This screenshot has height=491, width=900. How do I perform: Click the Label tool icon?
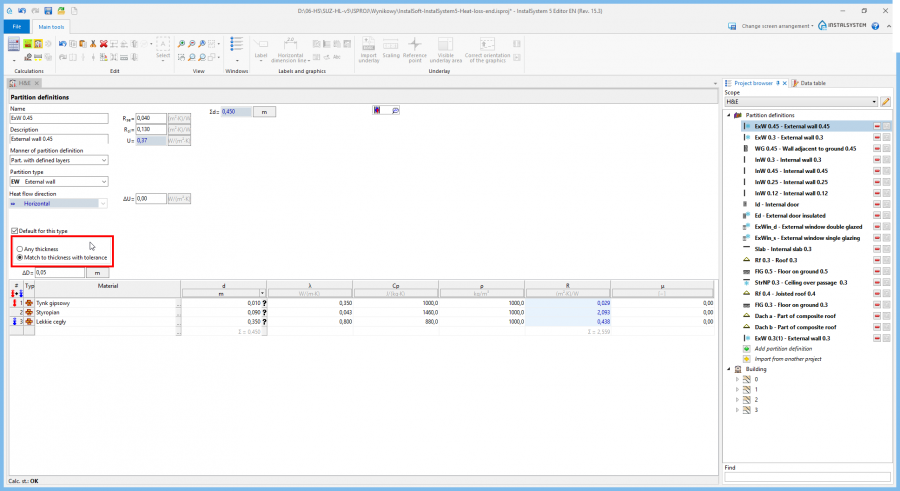pyautogui.click(x=260, y=48)
